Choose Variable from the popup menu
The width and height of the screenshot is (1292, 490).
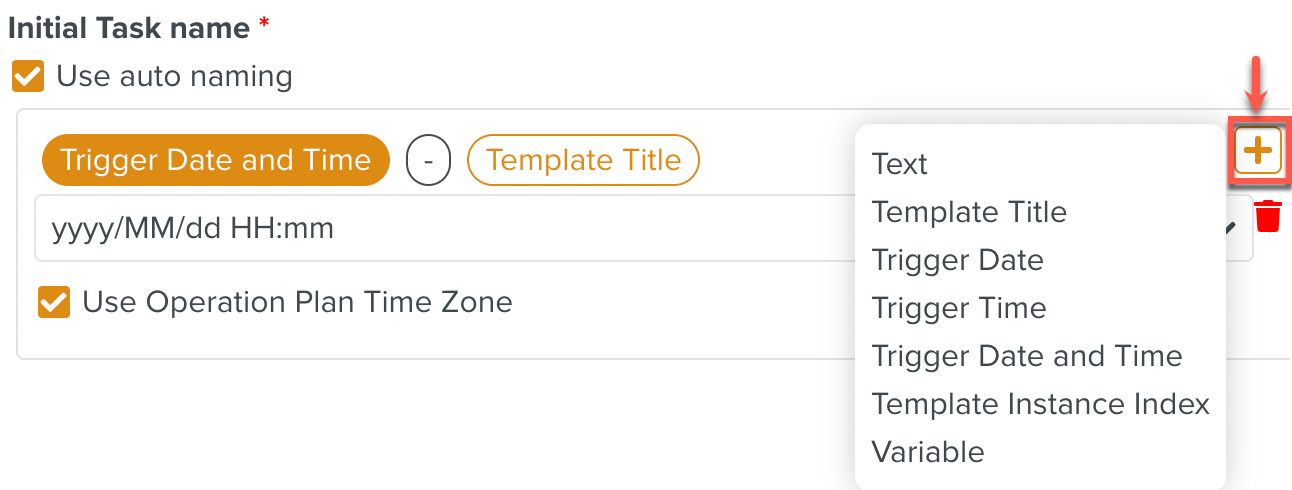coord(928,452)
